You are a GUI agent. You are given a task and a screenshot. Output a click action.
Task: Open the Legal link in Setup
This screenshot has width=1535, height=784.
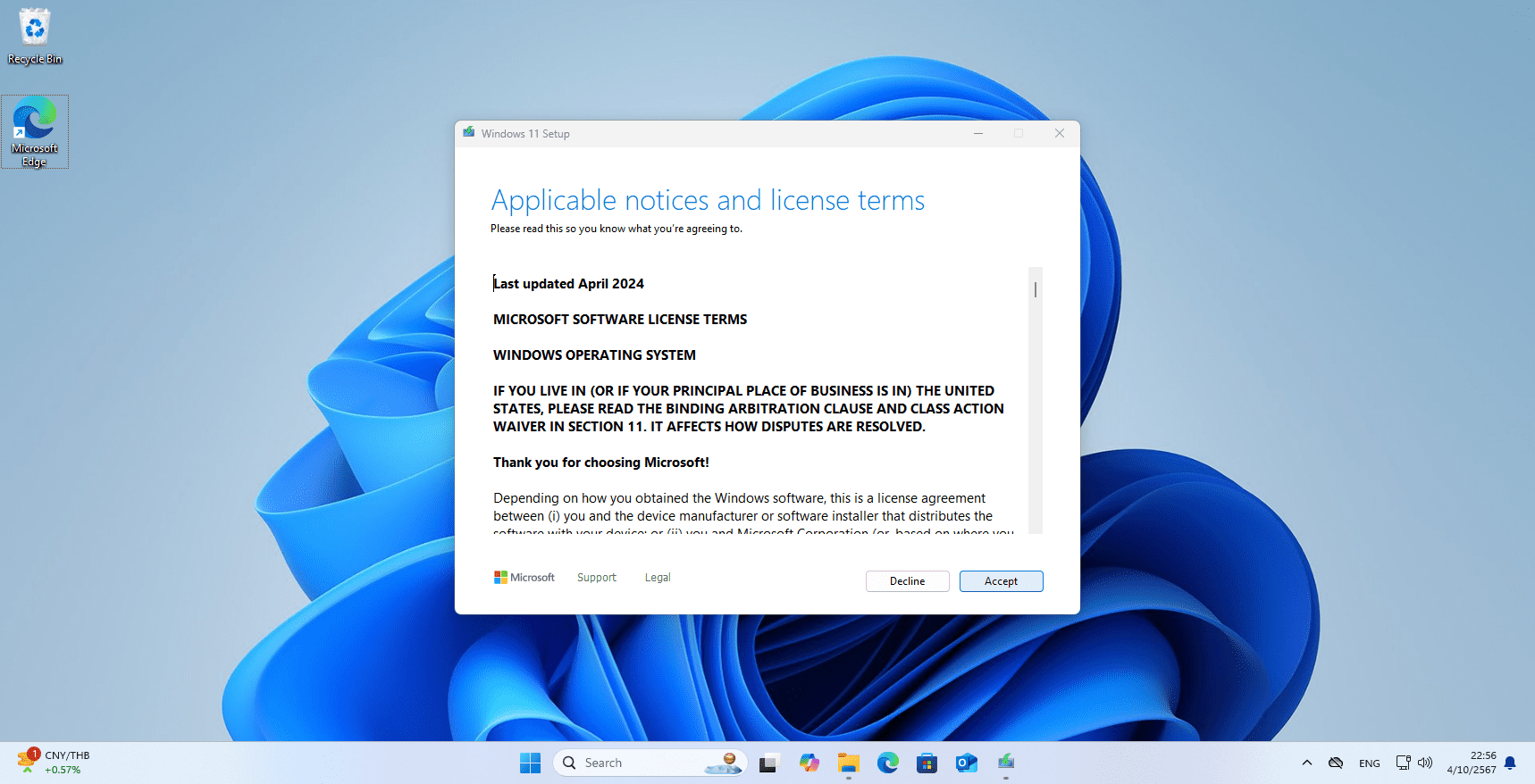[658, 578]
